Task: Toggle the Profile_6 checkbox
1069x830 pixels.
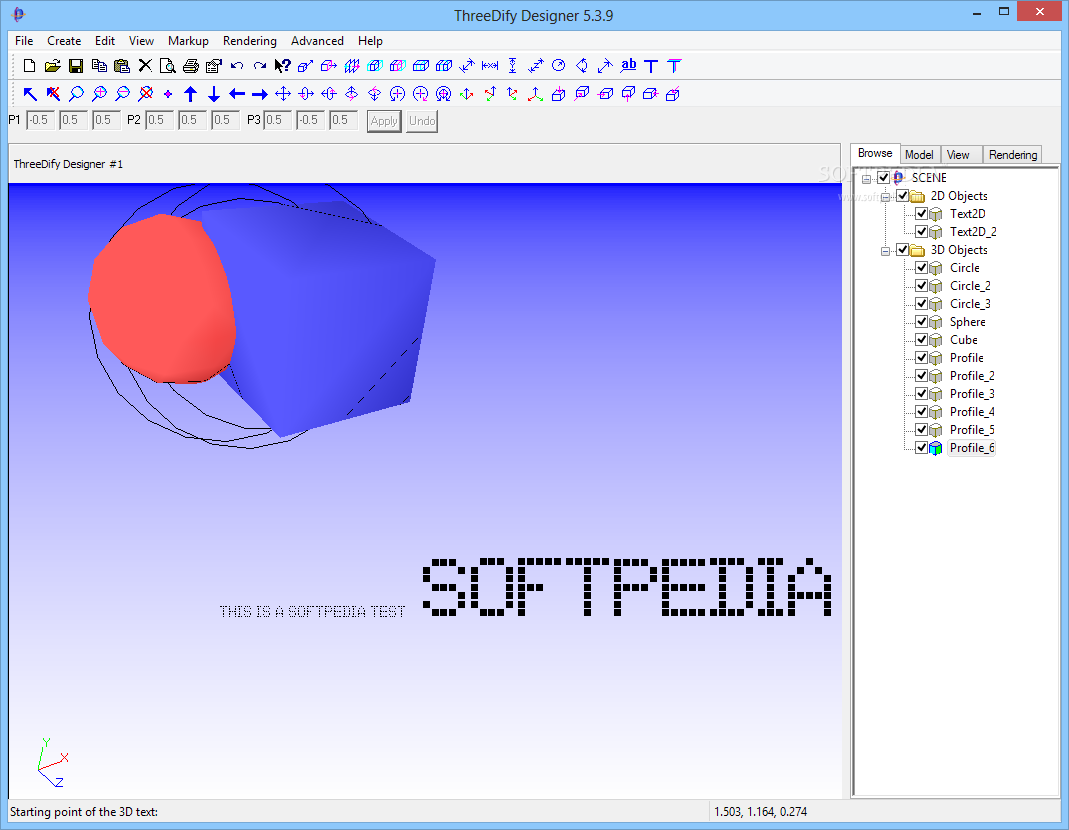Action: [x=922, y=448]
